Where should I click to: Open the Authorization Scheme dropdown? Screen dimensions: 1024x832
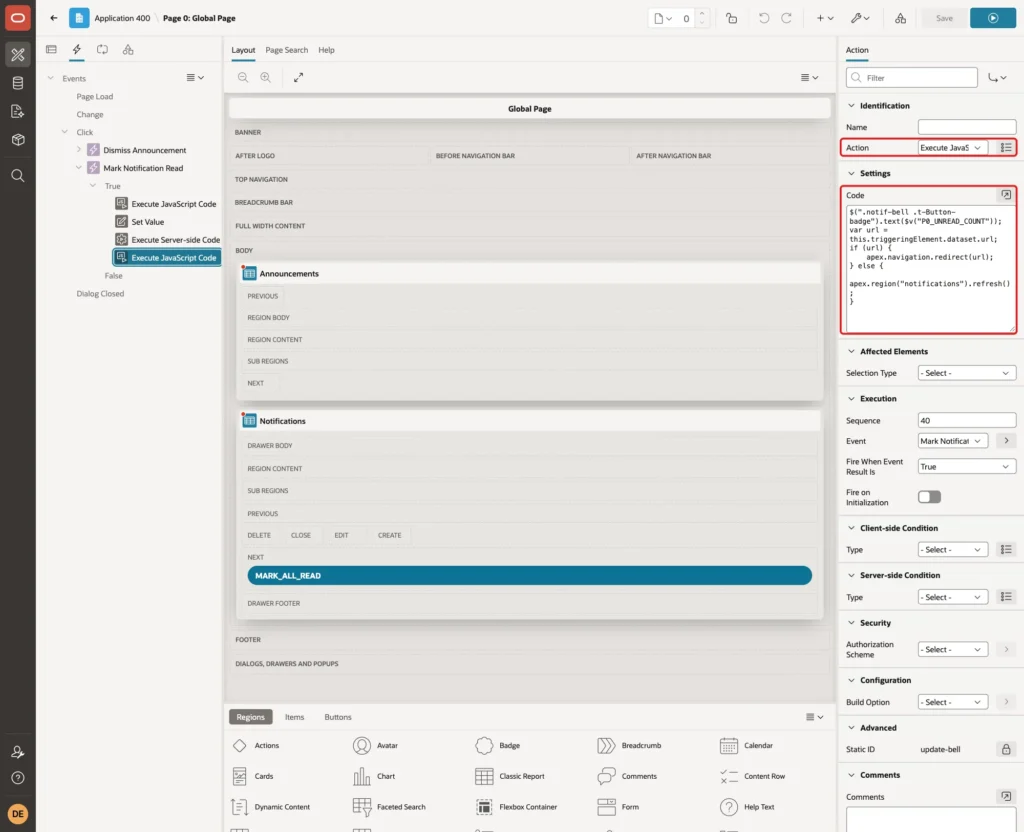(952, 649)
